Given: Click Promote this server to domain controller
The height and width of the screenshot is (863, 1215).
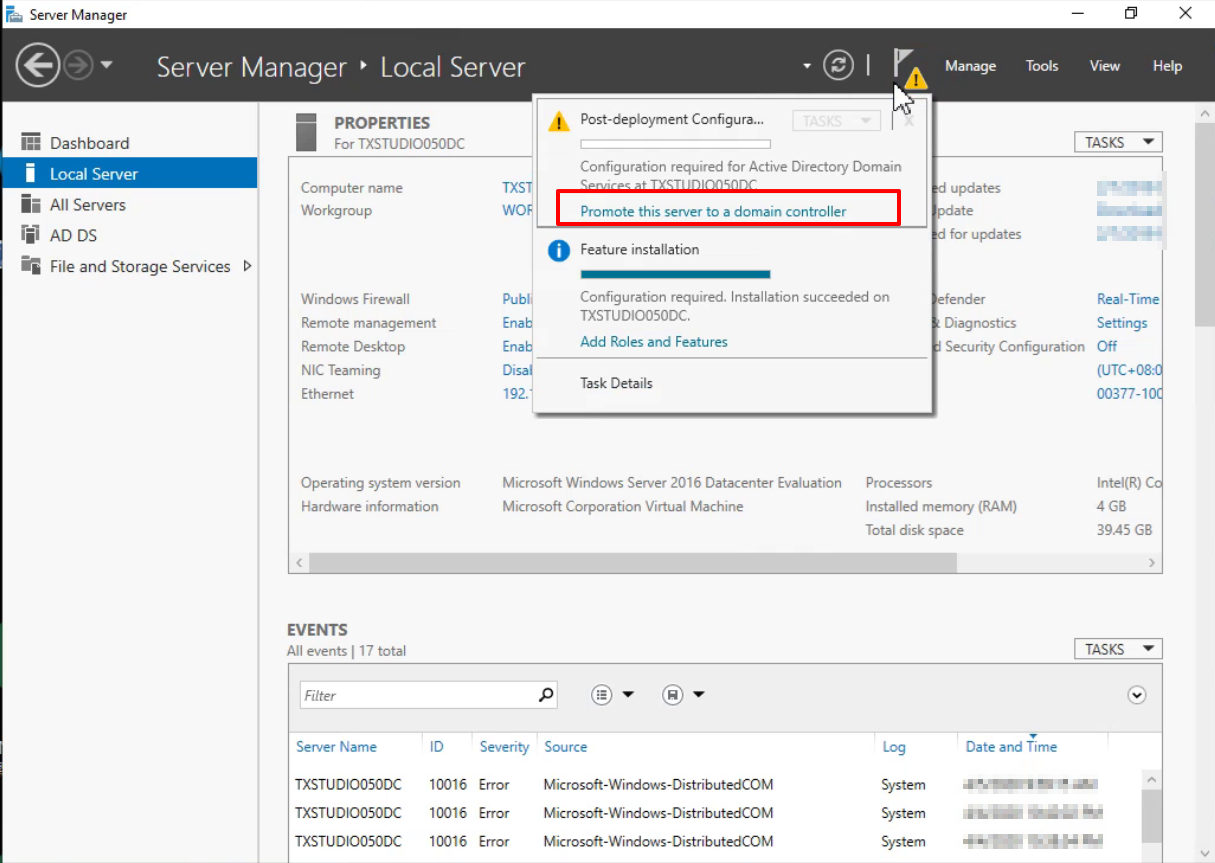Looking at the screenshot, I should (x=713, y=212).
